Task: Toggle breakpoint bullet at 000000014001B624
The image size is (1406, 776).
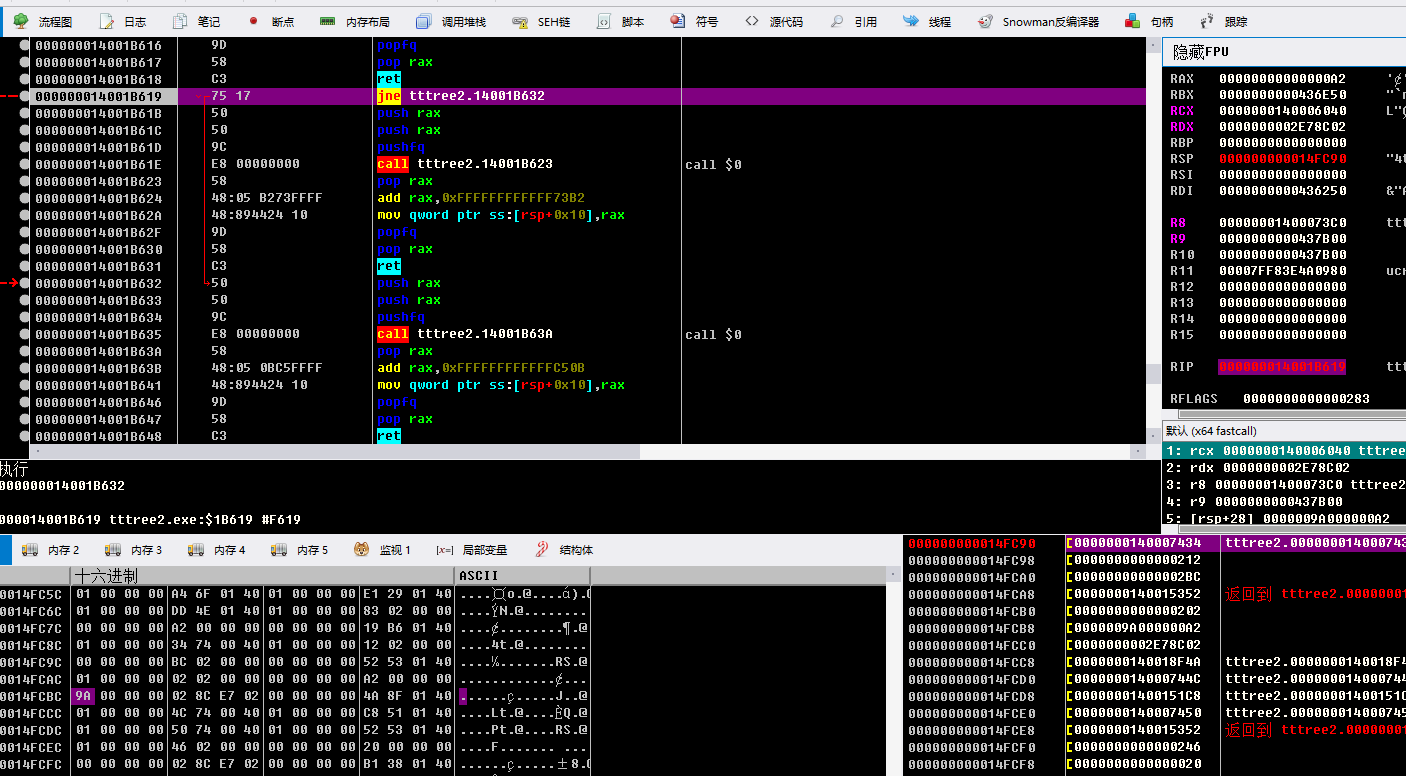Action: click(x=25, y=198)
